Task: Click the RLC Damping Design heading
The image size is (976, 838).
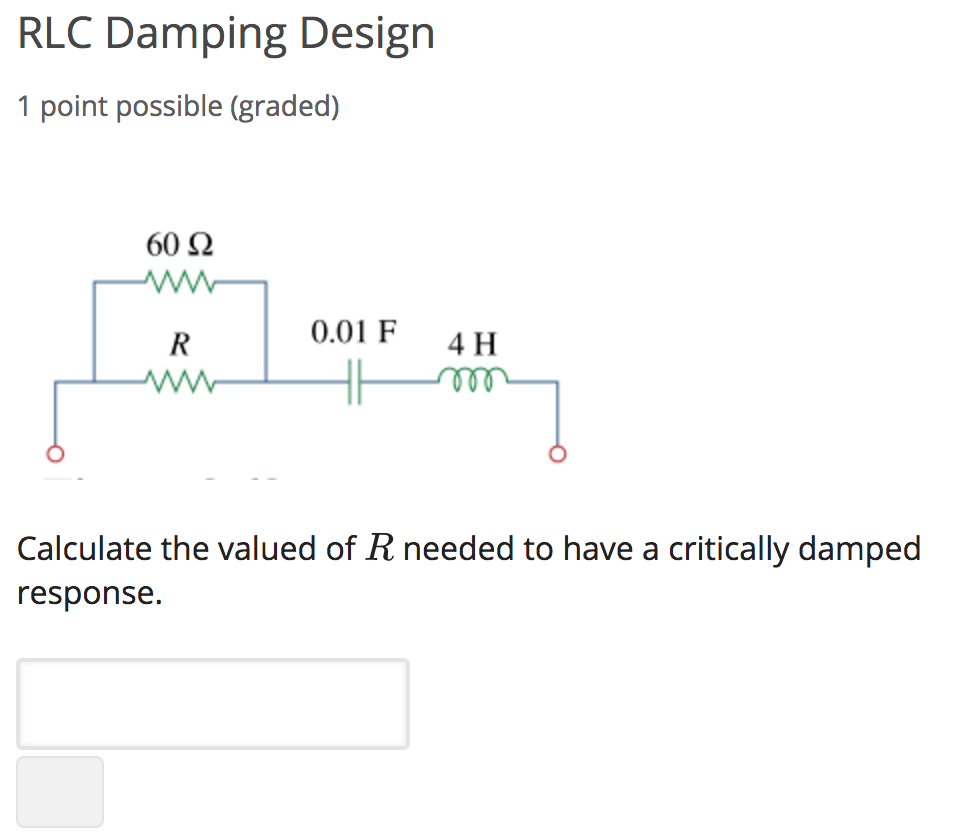Action: pos(226,33)
